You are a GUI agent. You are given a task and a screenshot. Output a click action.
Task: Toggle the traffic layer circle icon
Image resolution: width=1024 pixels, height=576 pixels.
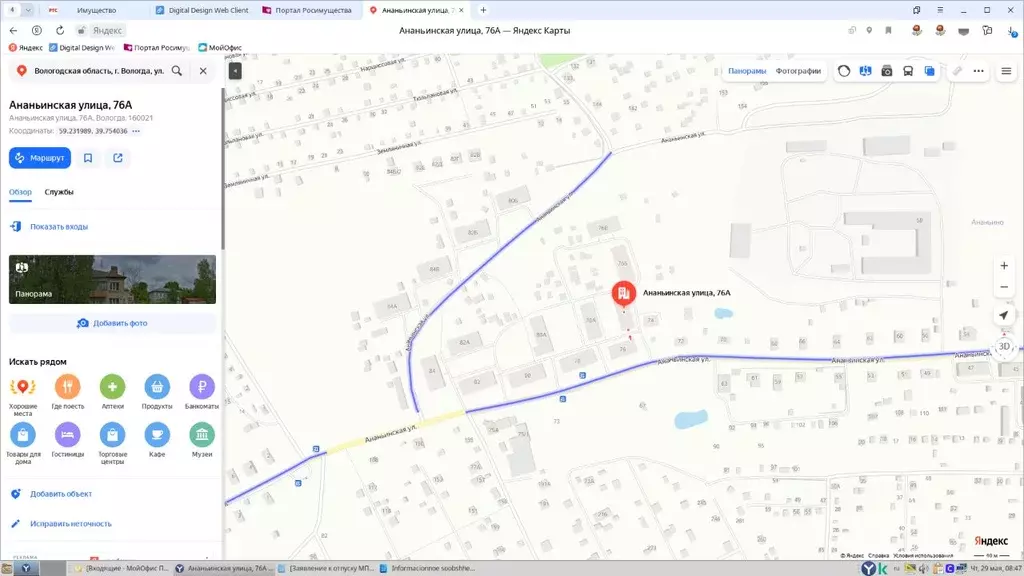coord(844,71)
